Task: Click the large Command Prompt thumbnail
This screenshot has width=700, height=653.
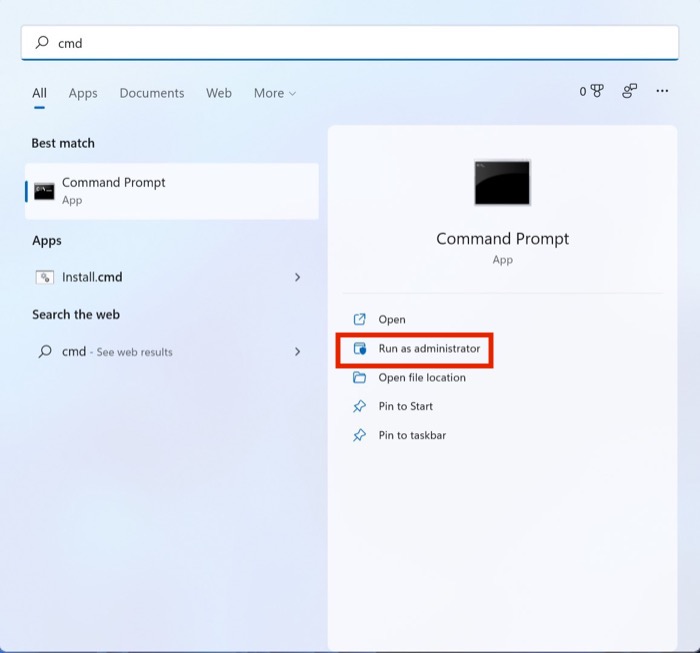Action: [x=502, y=183]
